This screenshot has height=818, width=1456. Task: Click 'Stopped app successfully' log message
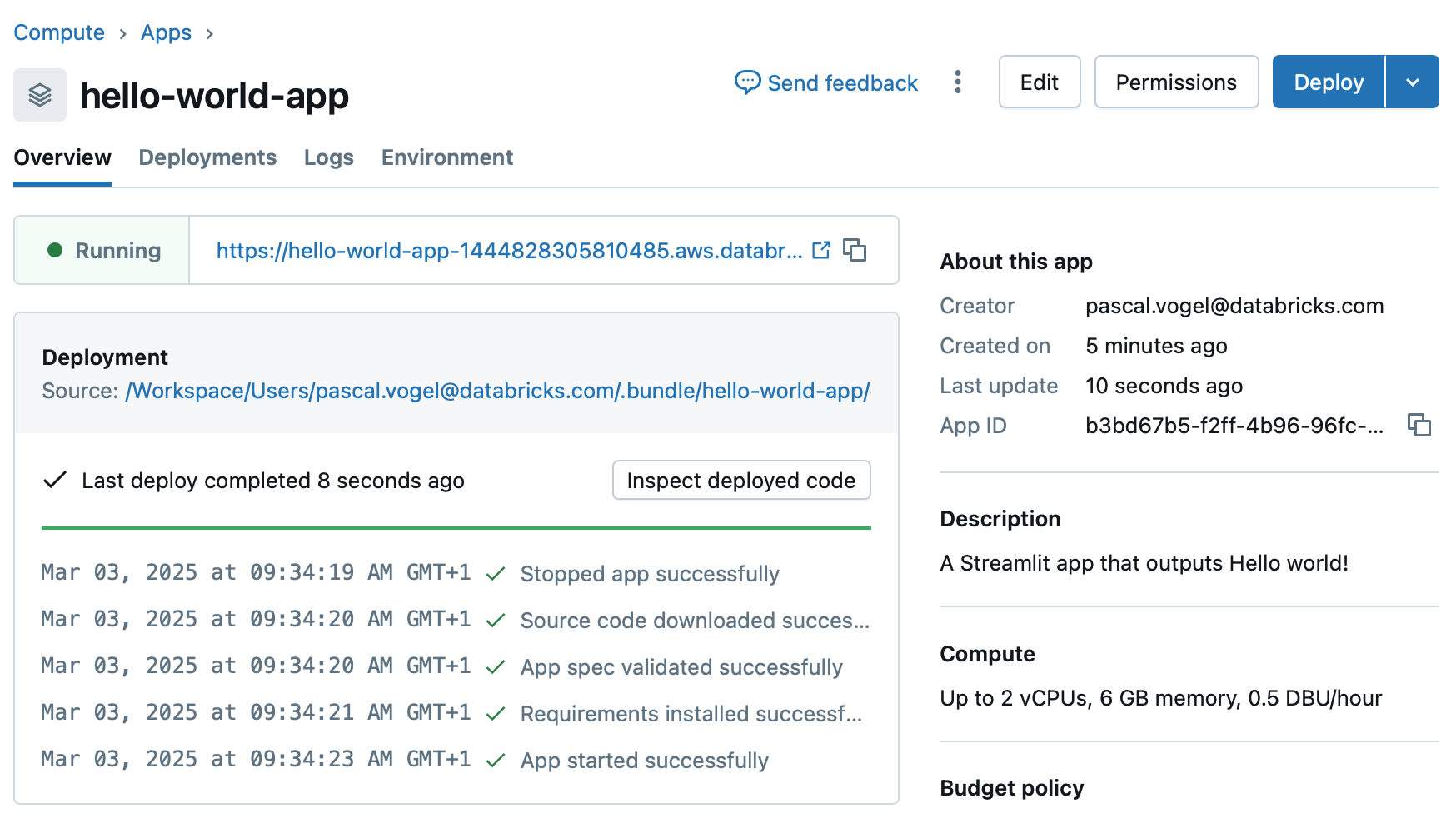tap(650, 574)
